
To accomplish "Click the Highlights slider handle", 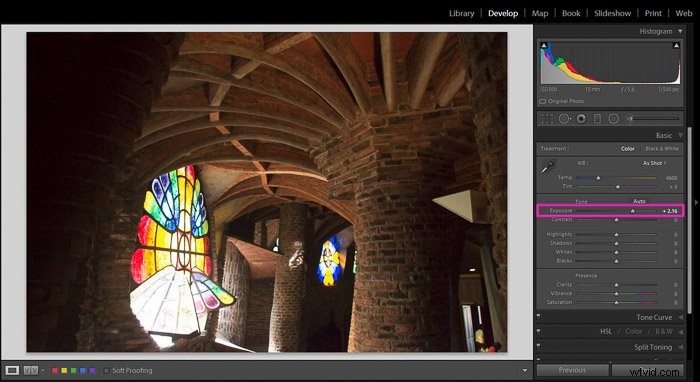I will 617,234.
